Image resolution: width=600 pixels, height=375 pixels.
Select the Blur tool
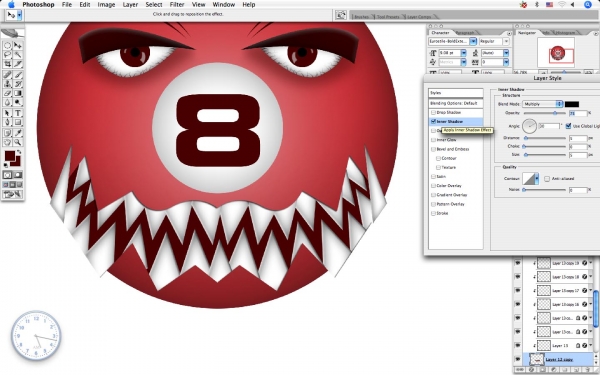[x=7, y=102]
